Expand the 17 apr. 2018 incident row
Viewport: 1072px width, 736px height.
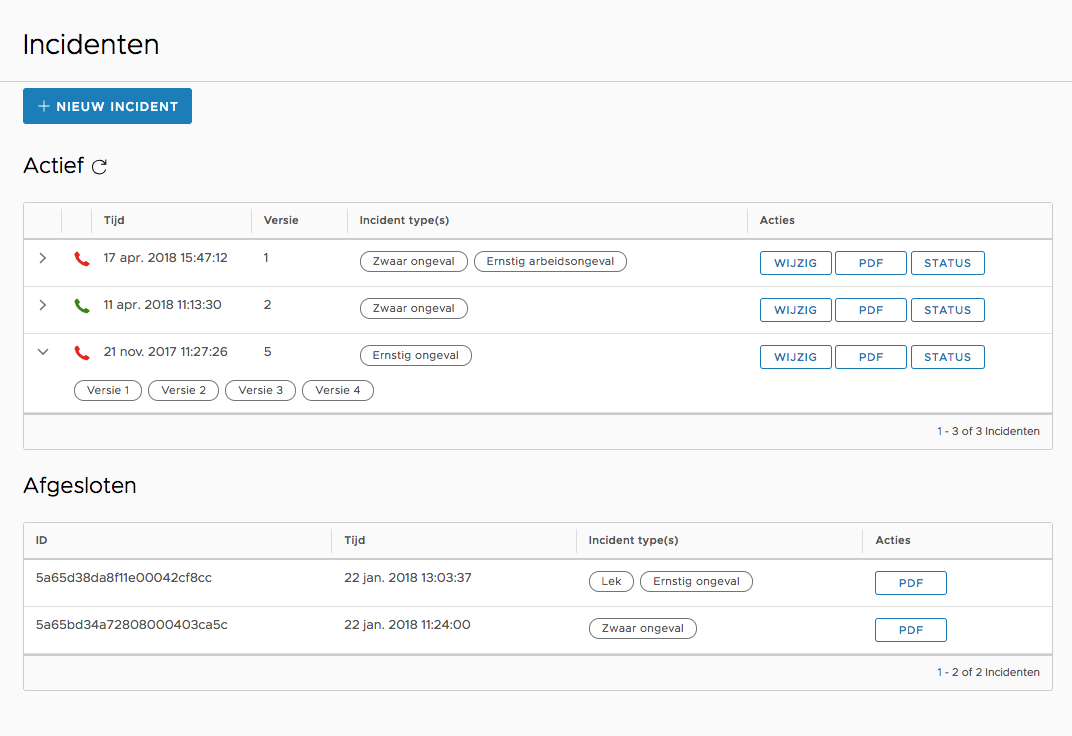(x=42, y=258)
